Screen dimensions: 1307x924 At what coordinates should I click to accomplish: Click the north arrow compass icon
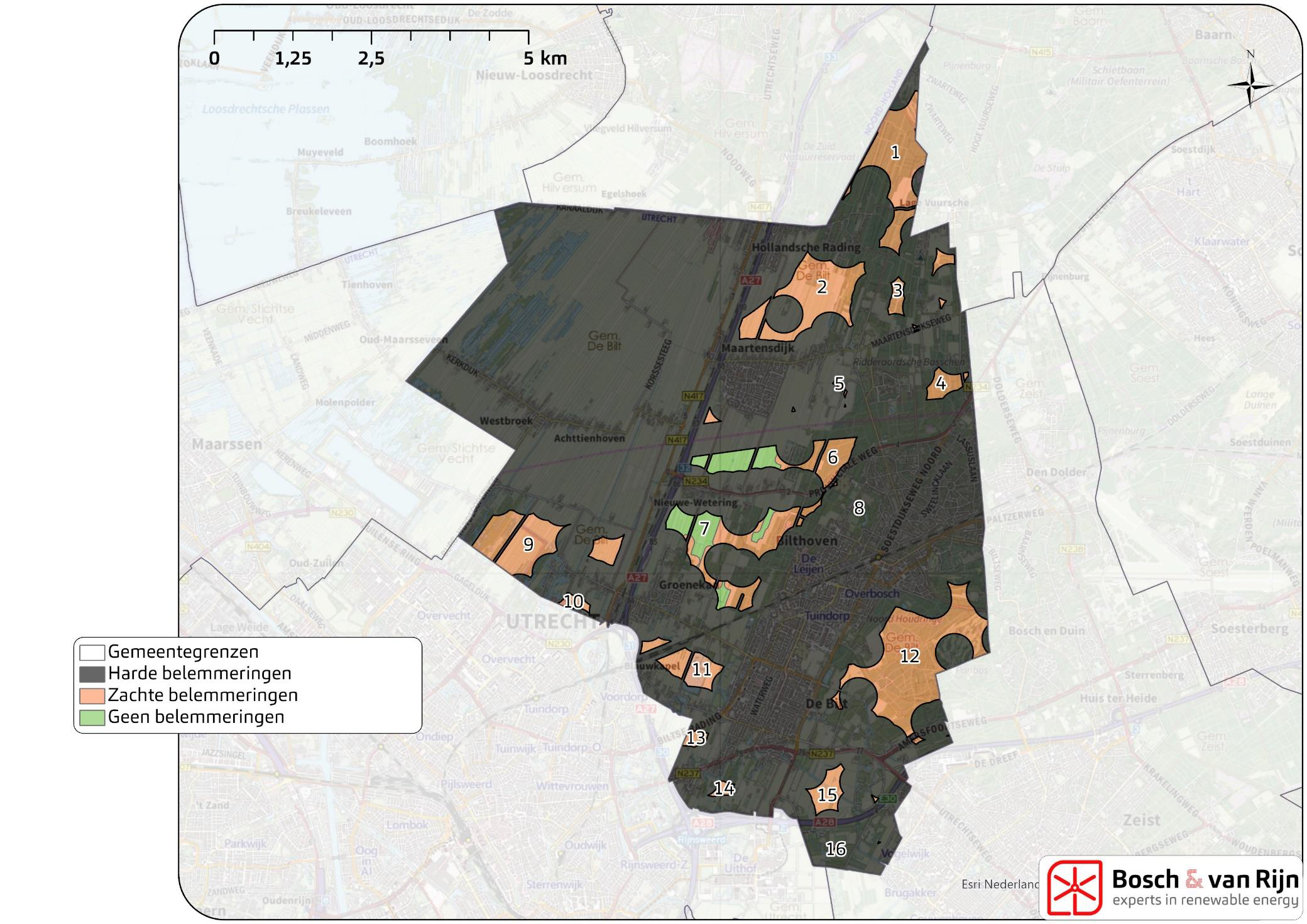tap(1250, 86)
